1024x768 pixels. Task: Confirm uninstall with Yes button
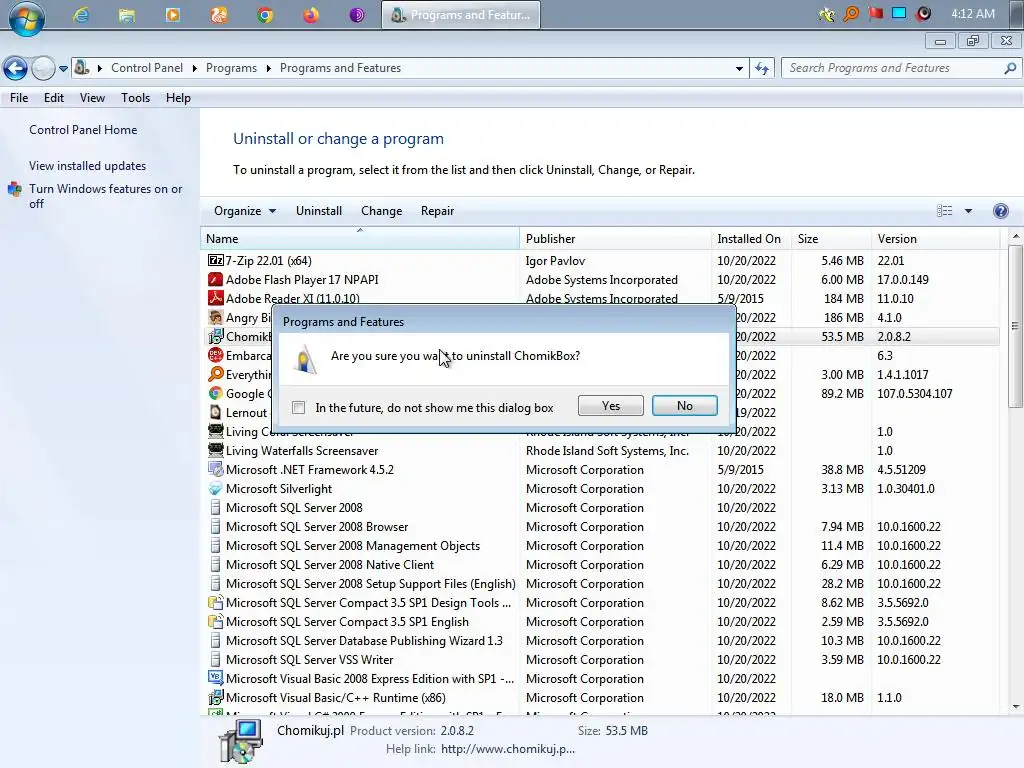pos(611,406)
